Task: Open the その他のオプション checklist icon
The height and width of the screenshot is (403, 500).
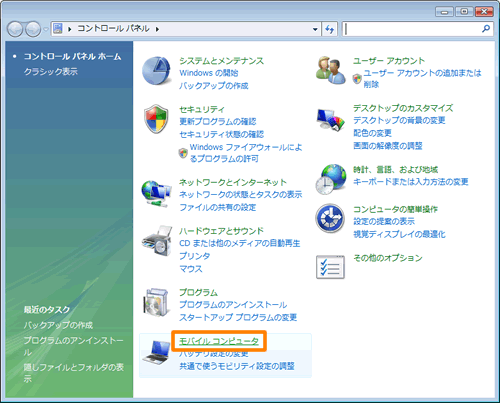Action: click(330, 267)
